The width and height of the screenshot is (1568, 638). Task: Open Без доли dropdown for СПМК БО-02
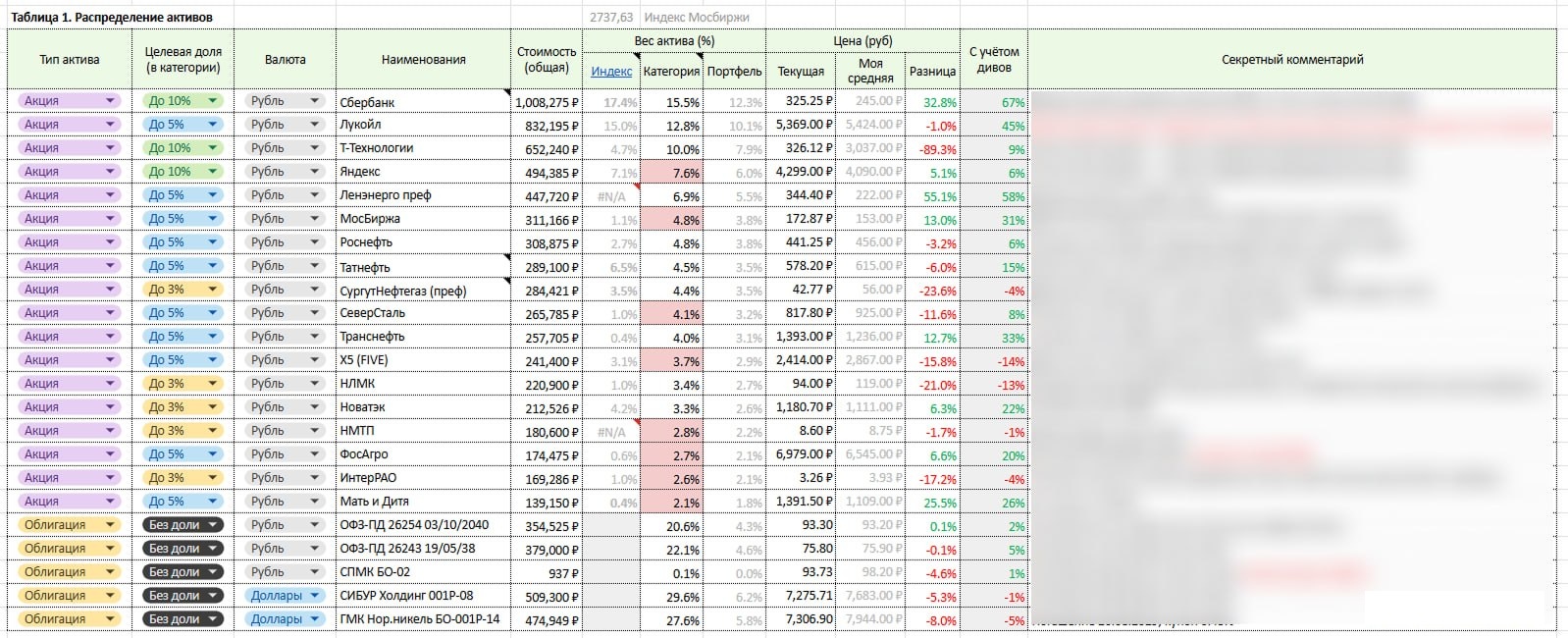pyautogui.click(x=183, y=572)
